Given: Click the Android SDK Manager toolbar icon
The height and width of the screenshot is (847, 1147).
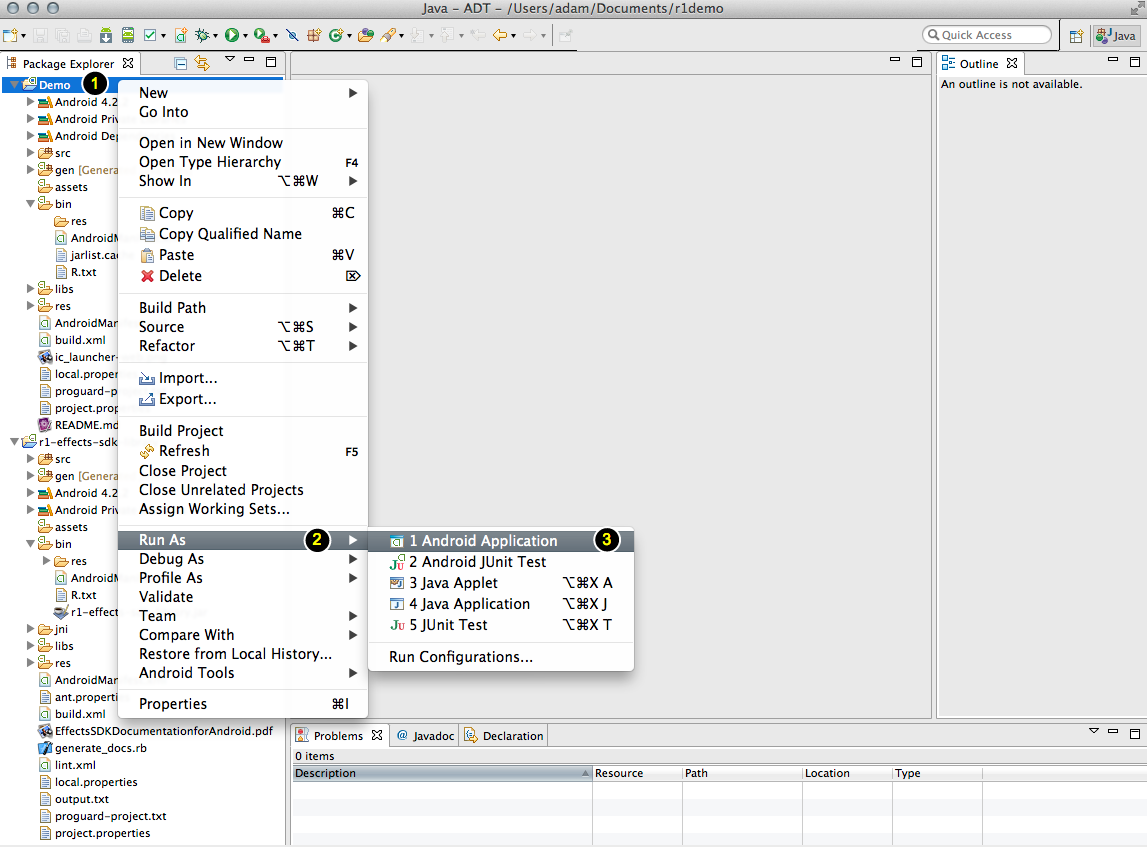Looking at the screenshot, I should 107,35.
